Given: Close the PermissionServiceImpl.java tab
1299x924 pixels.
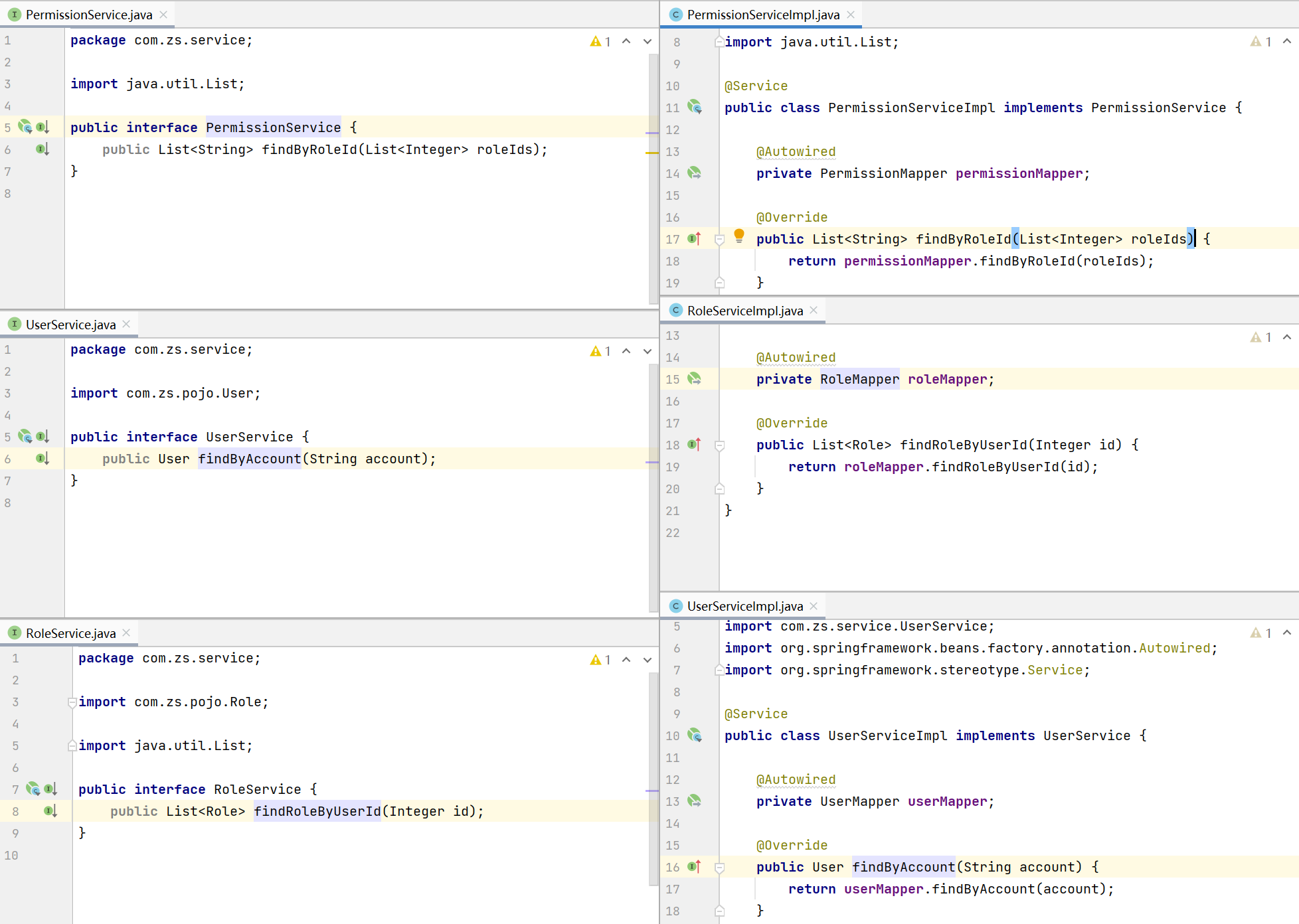Looking at the screenshot, I should (851, 15).
